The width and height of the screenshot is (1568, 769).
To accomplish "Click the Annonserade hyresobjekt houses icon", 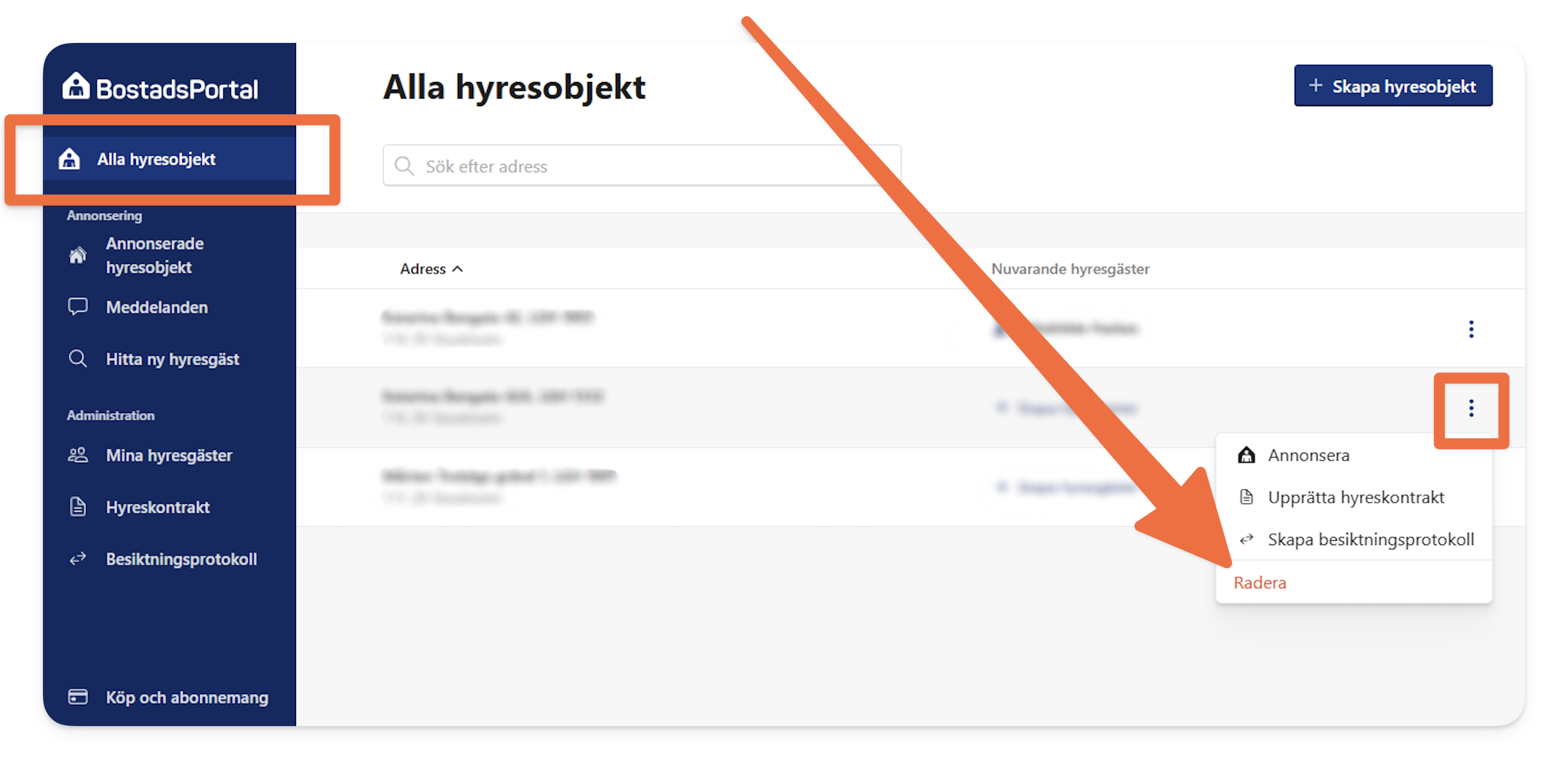I will [78, 255].
